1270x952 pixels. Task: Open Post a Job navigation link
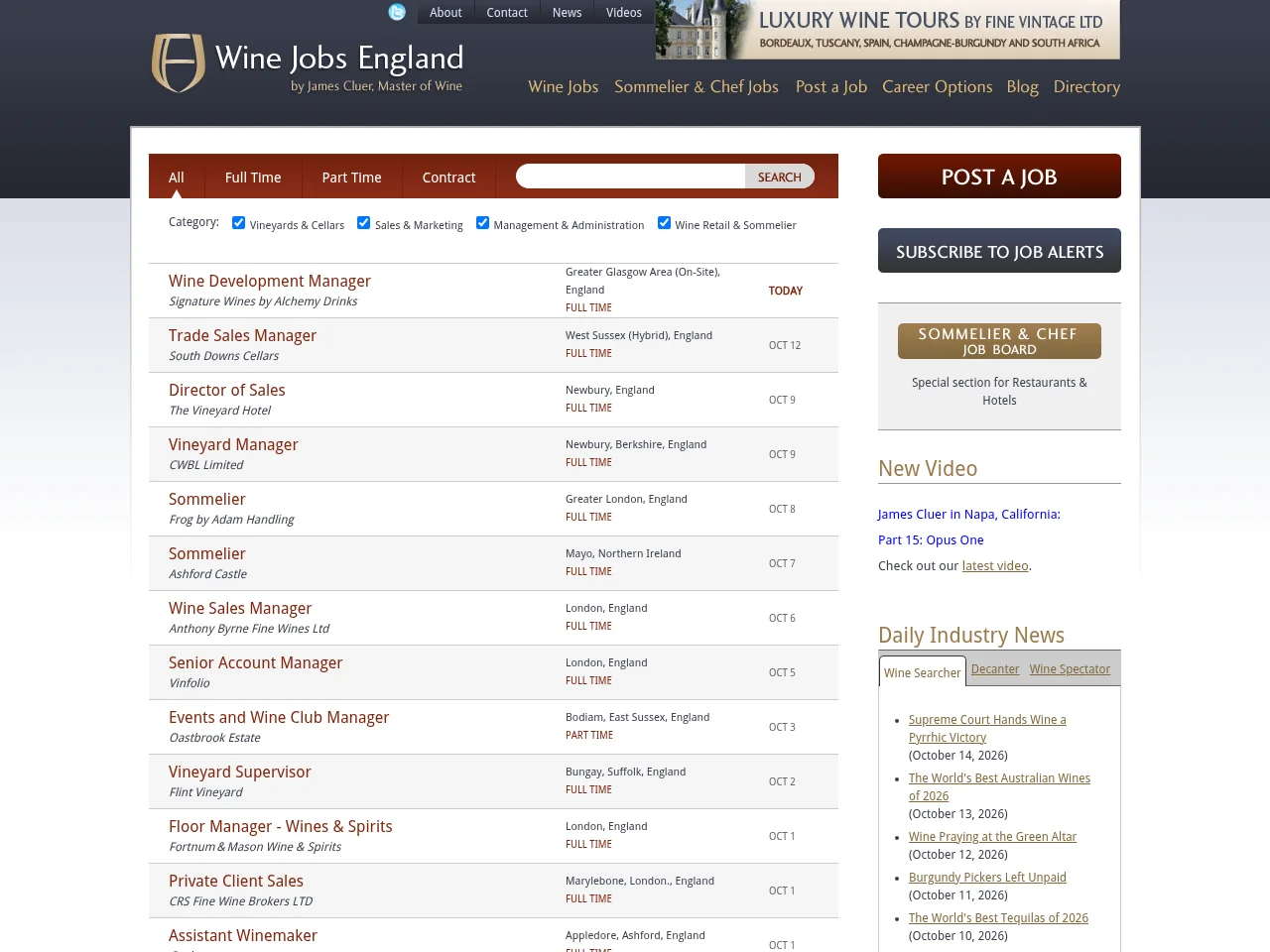coord(831,86)
